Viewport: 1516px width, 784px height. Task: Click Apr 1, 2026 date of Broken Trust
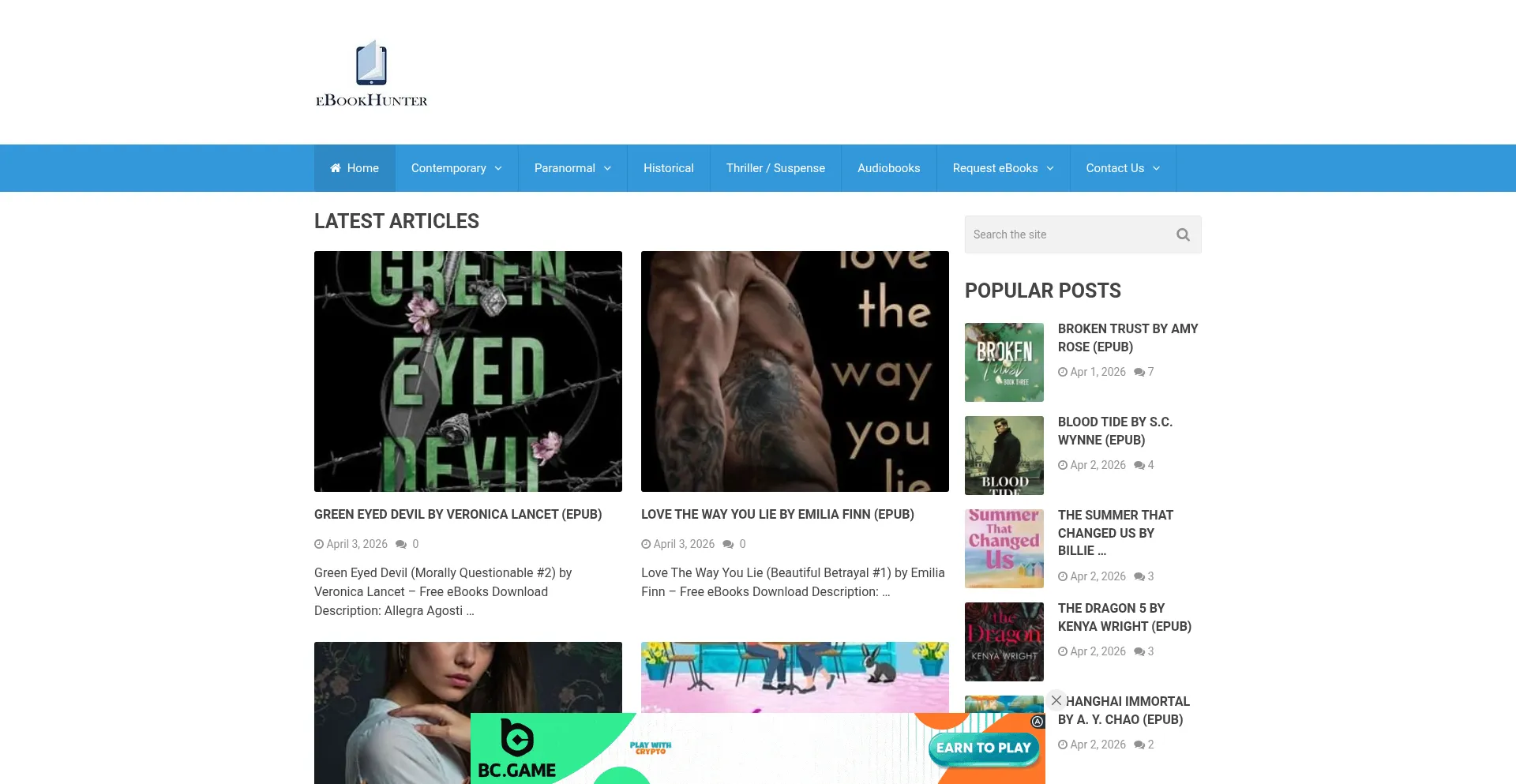pyautogui.click(x=1098, y=372)
